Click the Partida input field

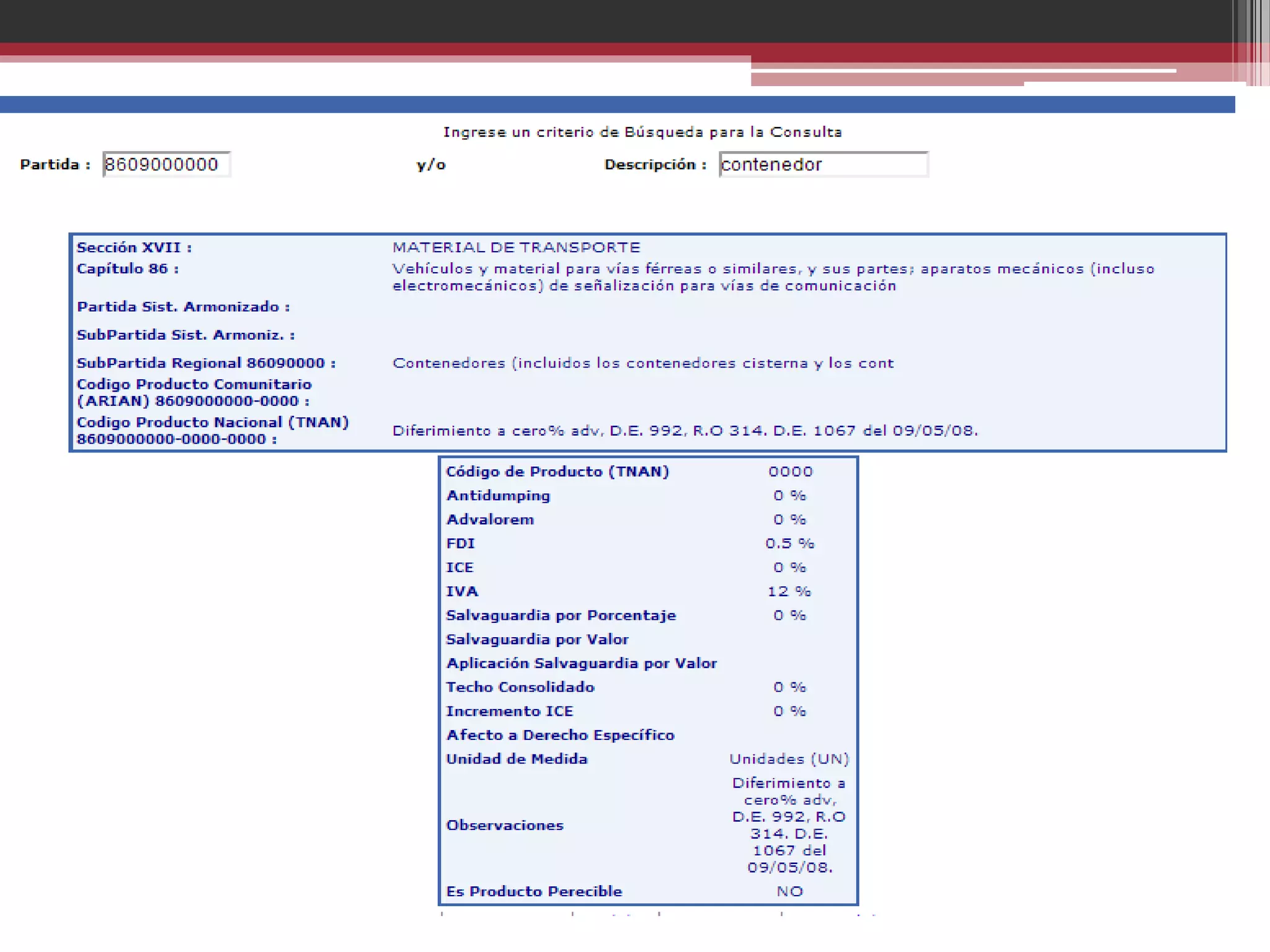(166, 164)
